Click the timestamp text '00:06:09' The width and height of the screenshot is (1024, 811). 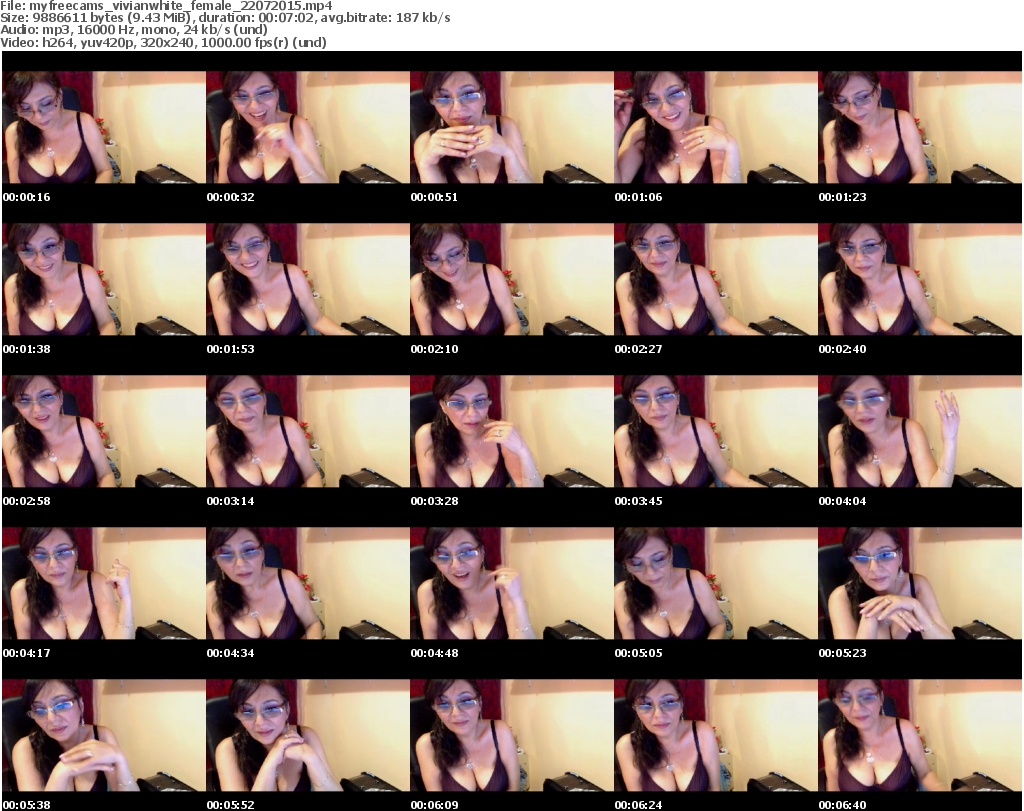click(x=434, y=805)
